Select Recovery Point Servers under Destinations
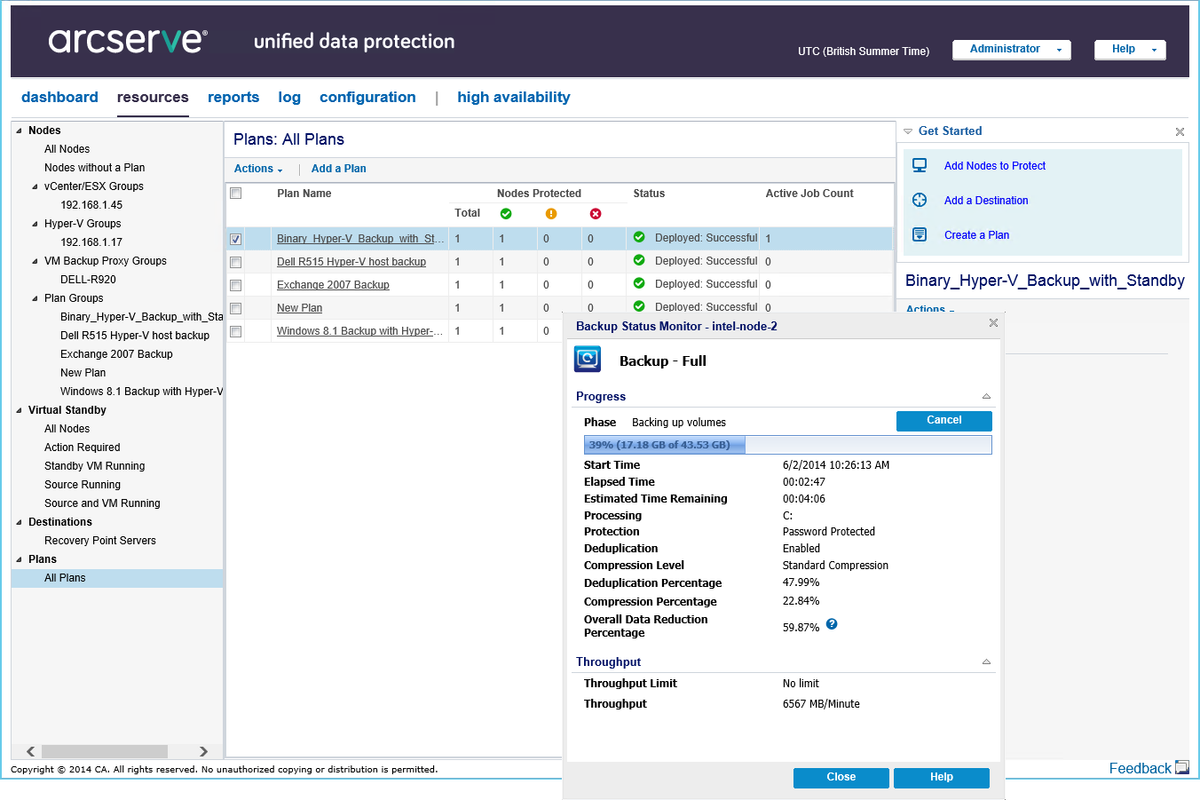The image size is (1200, 800). click(101, 540)
